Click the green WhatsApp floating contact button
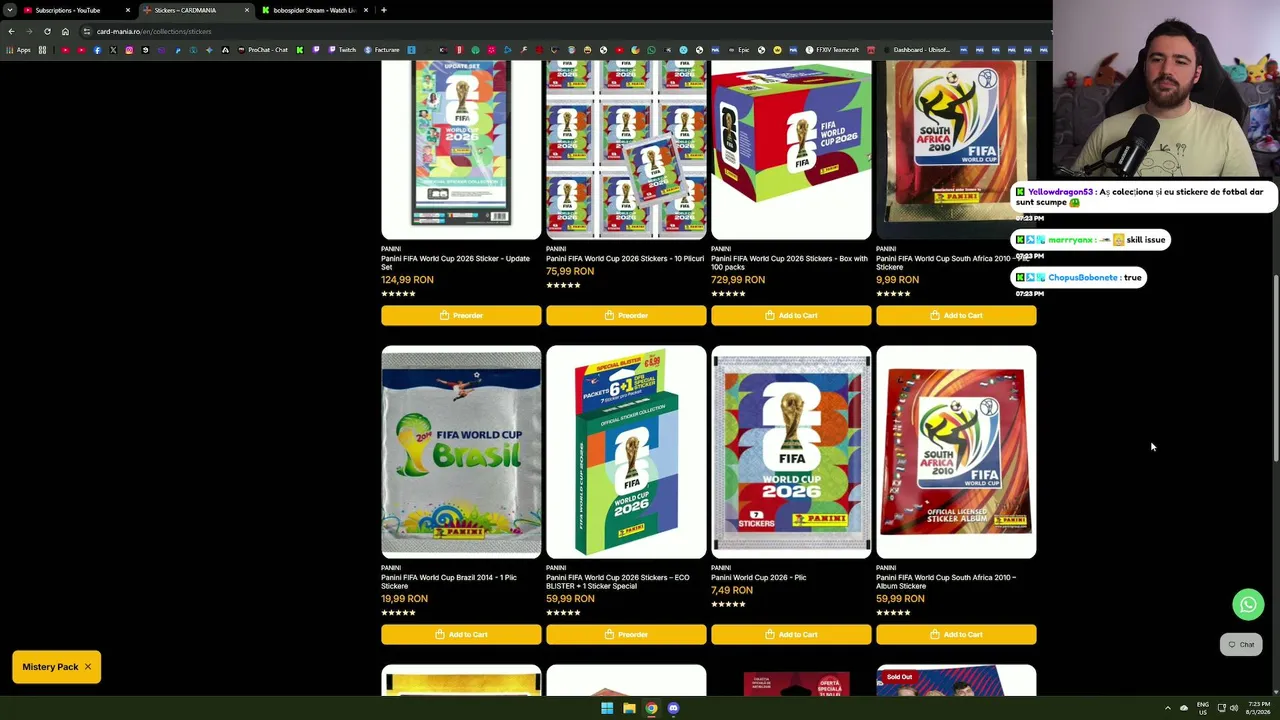The height and width of the screenshot is (720, 1280). point(1248,604)
